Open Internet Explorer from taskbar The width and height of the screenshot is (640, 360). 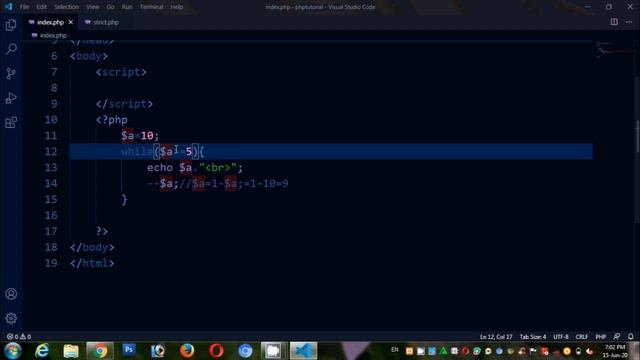point(42,351)
